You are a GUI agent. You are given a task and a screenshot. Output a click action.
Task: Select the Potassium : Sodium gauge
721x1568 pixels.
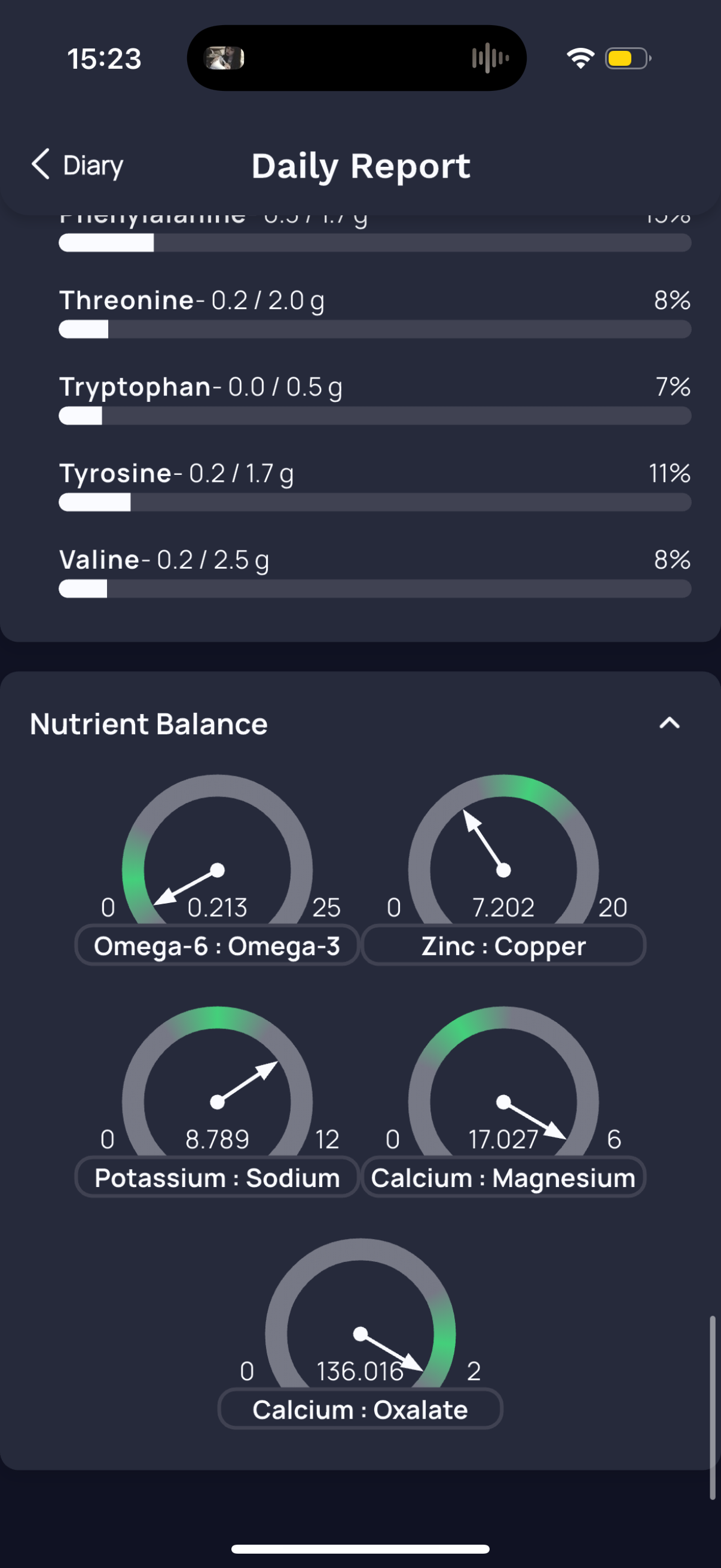click(x=217, y=1081)
